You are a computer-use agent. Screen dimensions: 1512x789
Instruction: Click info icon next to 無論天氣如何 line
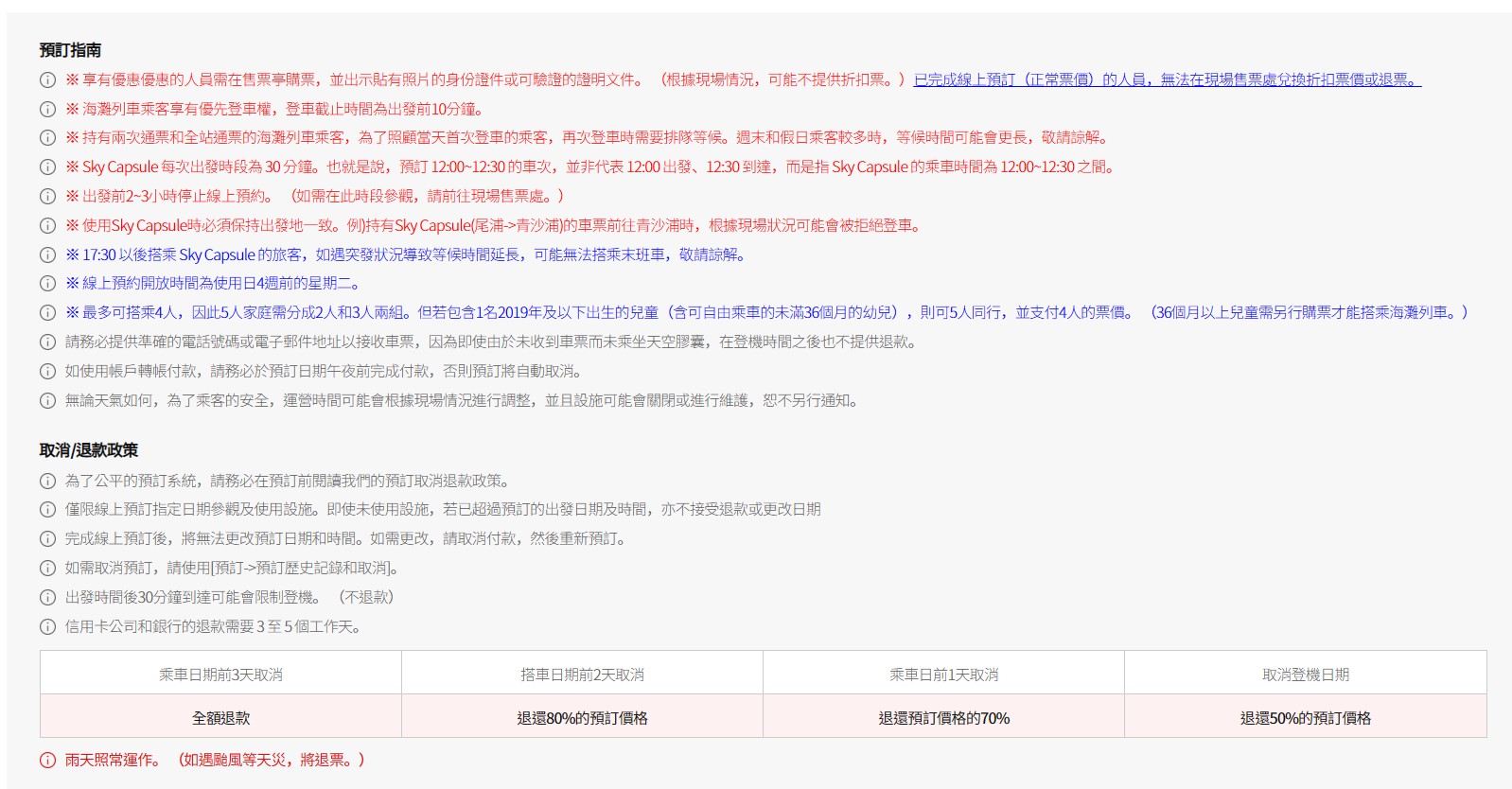click(x=47, y=401)
